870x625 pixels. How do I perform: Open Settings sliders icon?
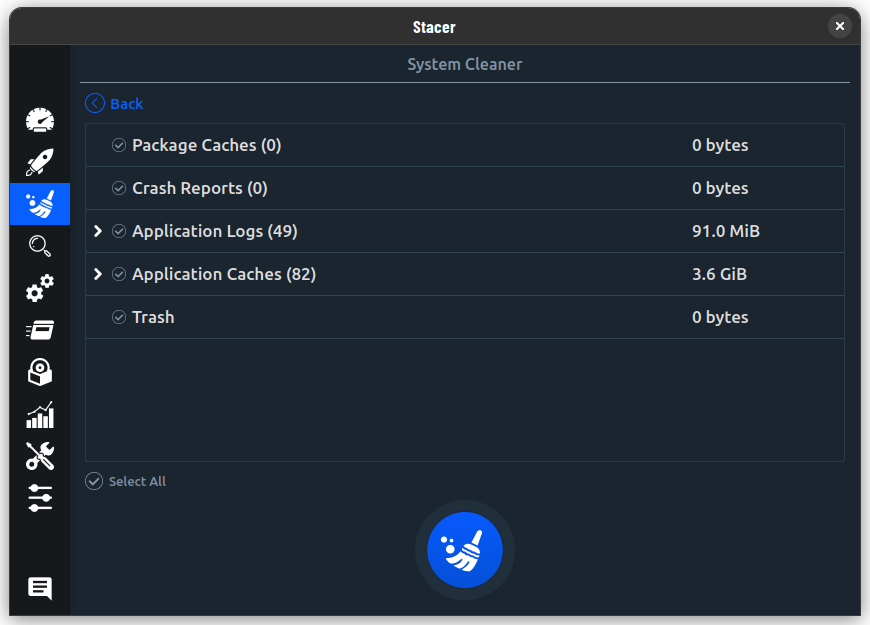pos(40,498)
